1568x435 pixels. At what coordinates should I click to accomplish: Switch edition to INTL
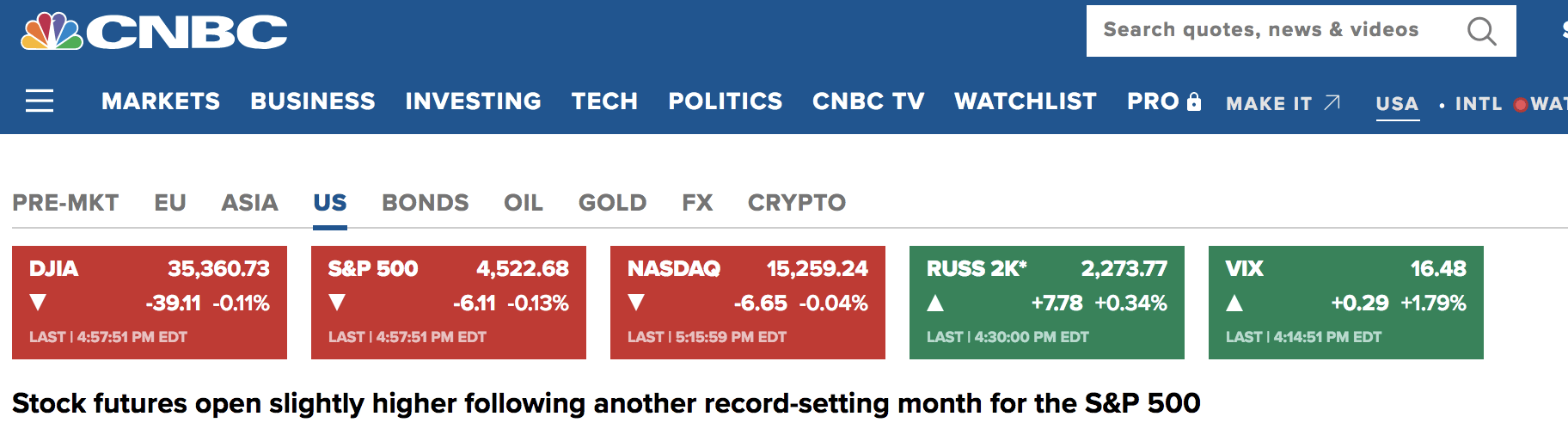point(1478,104)
